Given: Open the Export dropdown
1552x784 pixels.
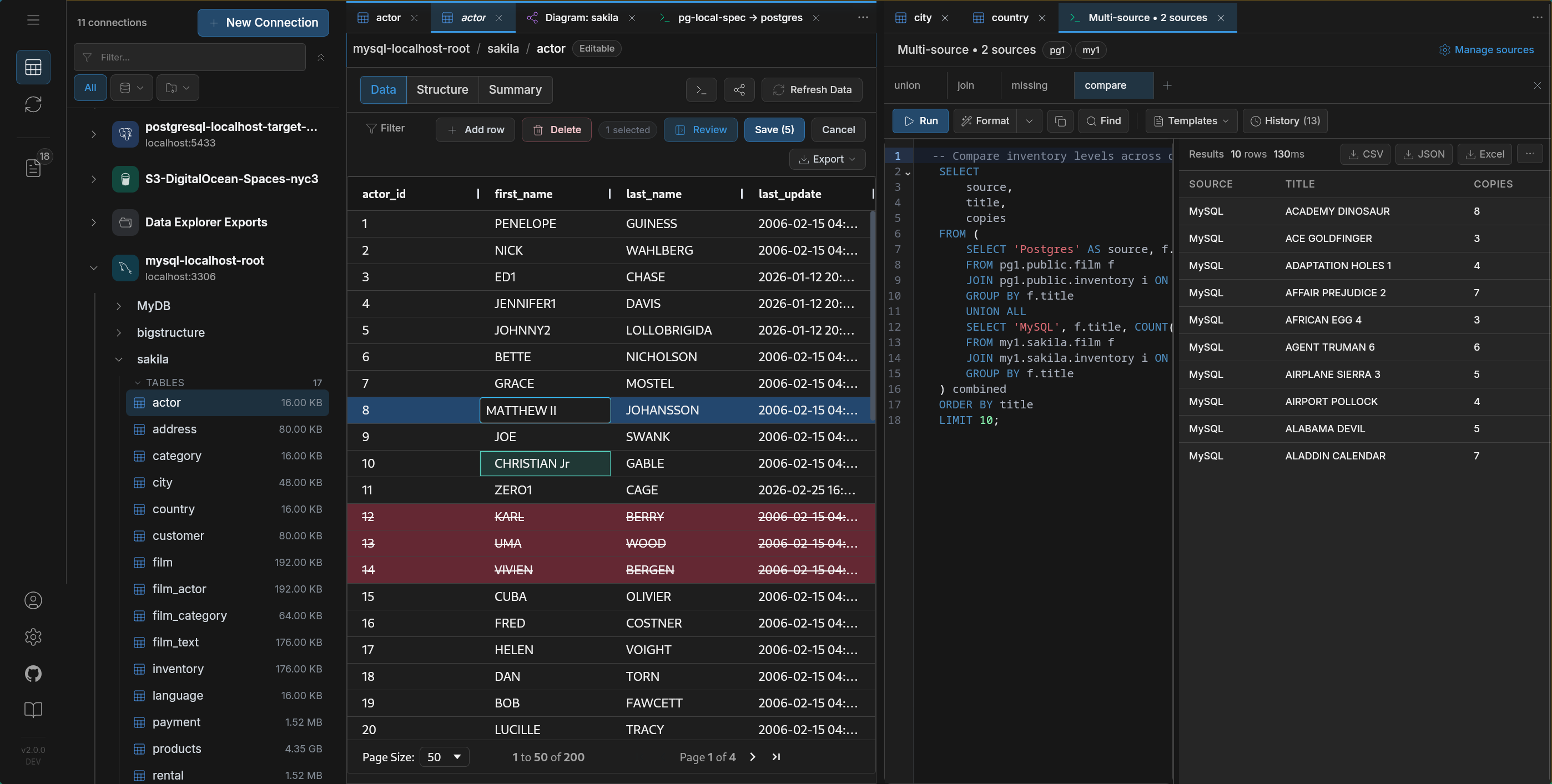Looking at the screenshot, I should (827, 159).
